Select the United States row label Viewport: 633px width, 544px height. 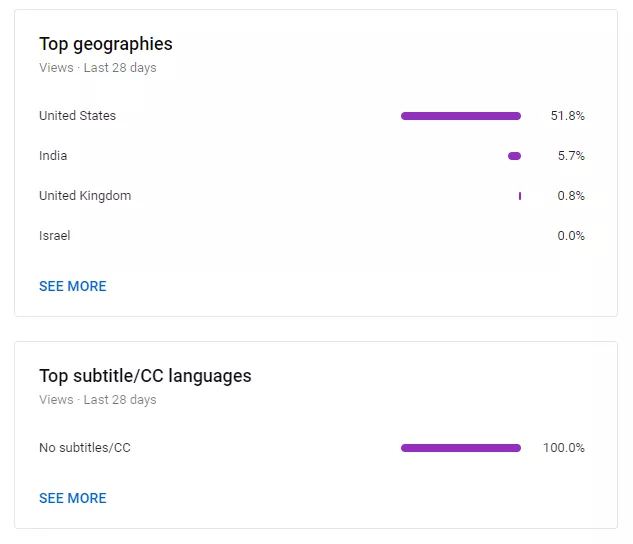click(77, 116)
